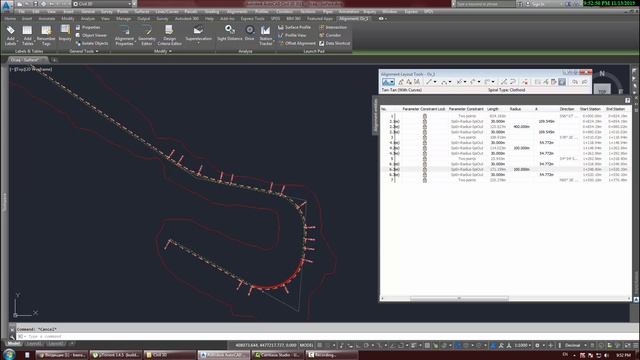Click the Length column header

(x=493, y=109)
